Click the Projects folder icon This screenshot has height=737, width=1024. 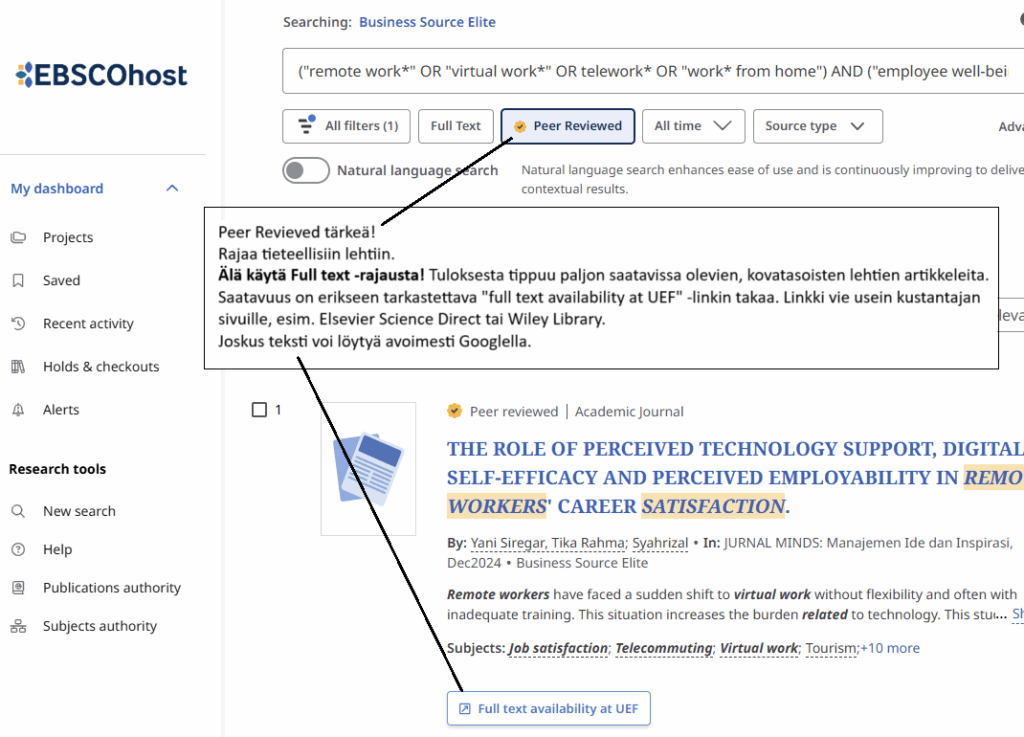point(18,237)
